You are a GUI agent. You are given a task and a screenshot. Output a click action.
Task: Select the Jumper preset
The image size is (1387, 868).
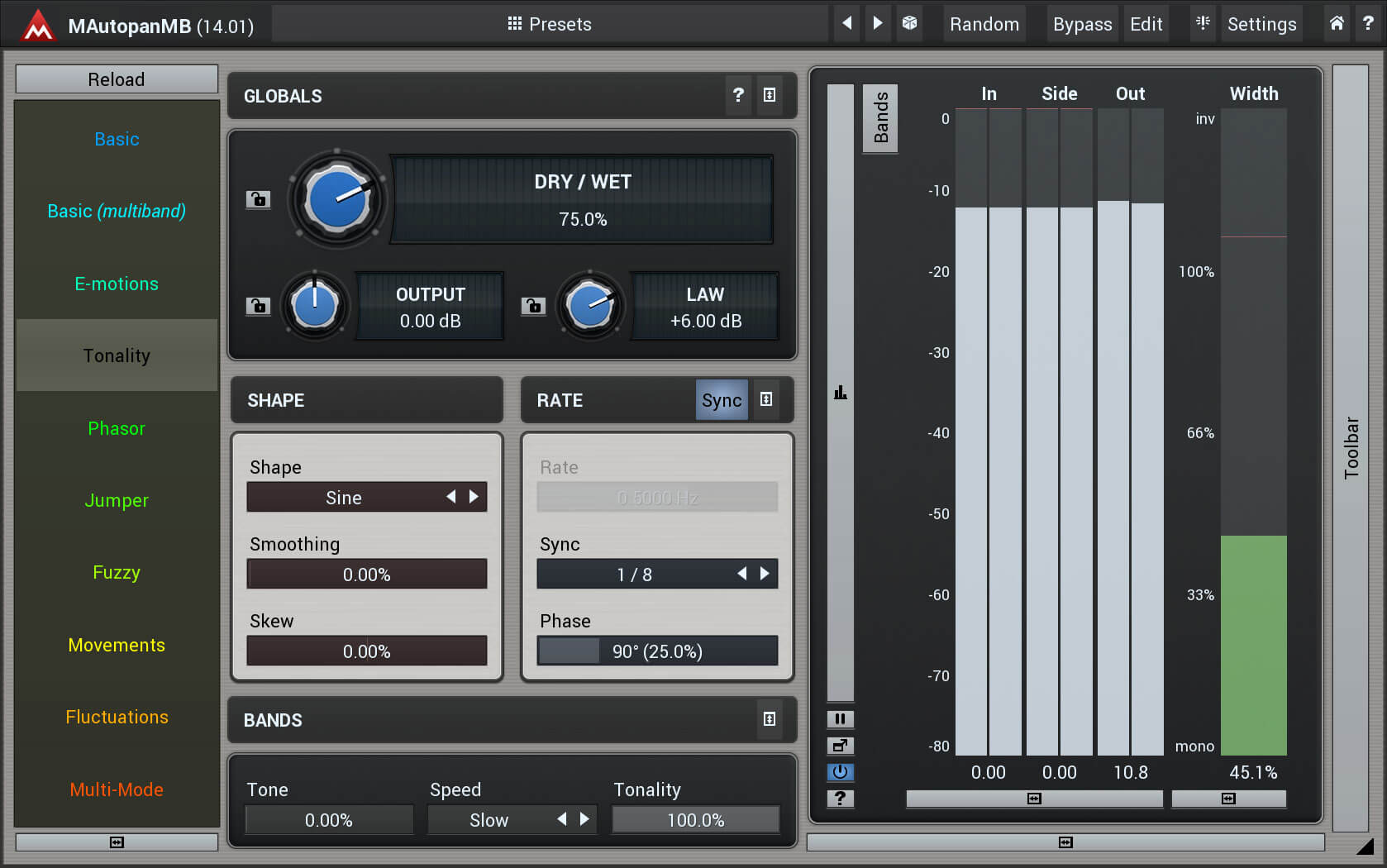pos(117,500)
